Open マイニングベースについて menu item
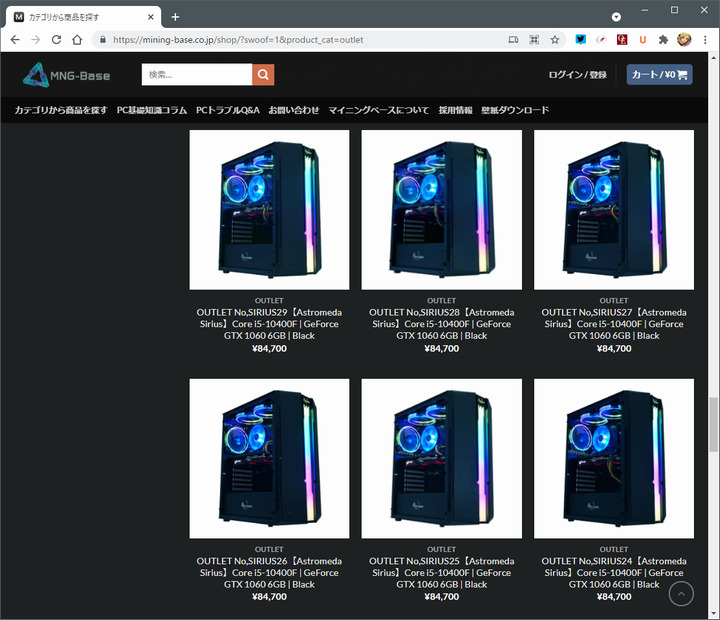 (x=379, y=110)
